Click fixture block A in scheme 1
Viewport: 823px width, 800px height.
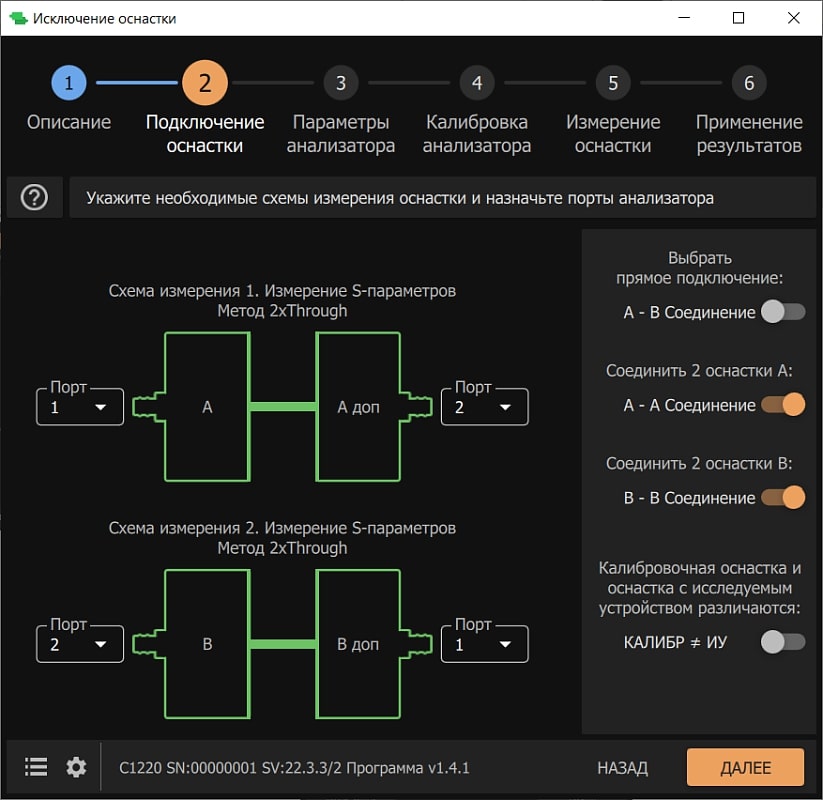click(207, 407)
